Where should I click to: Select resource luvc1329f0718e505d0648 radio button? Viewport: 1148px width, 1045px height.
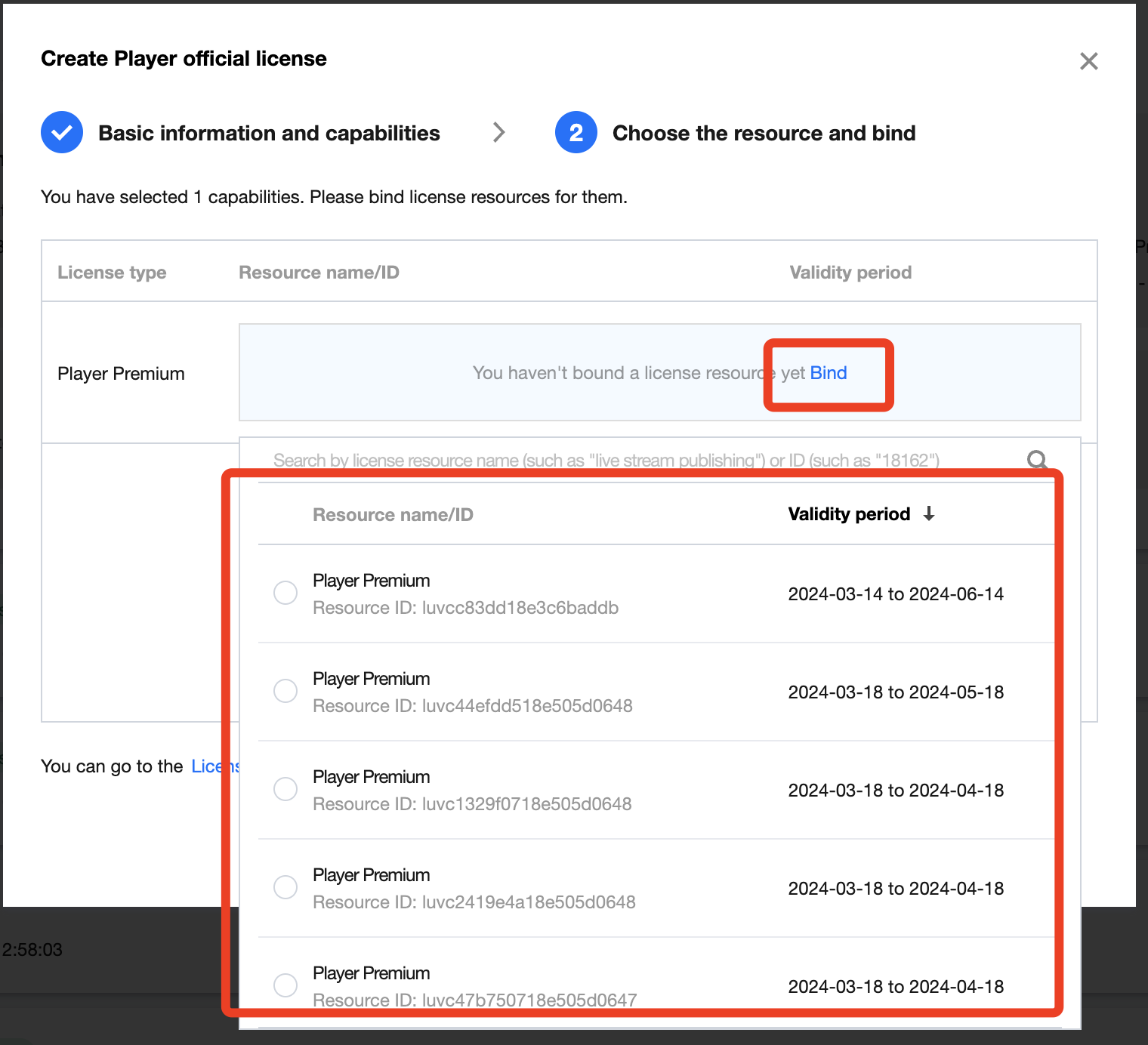(x=285, y=789)
